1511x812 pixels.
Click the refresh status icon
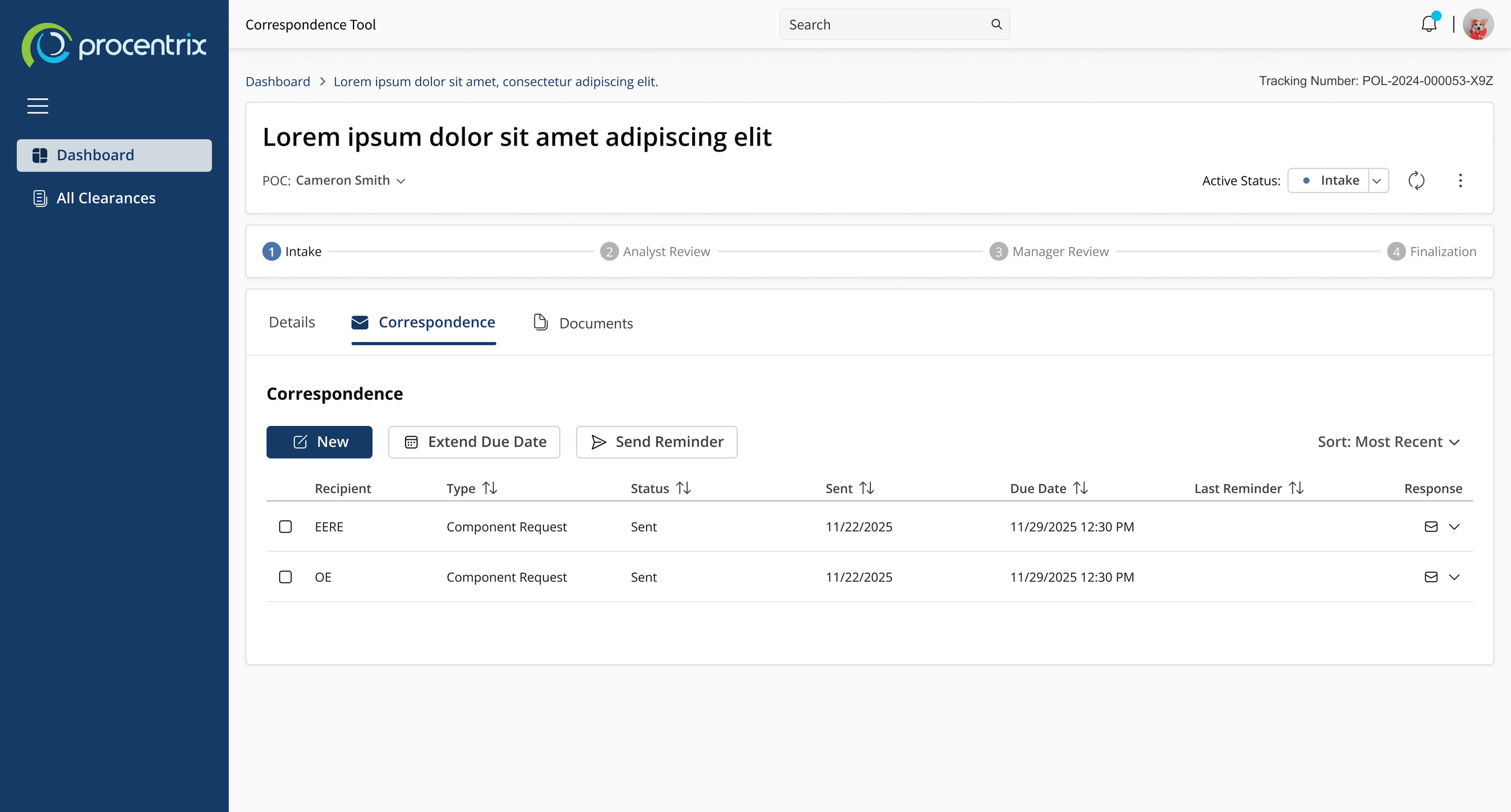(x=1416, y=181)
